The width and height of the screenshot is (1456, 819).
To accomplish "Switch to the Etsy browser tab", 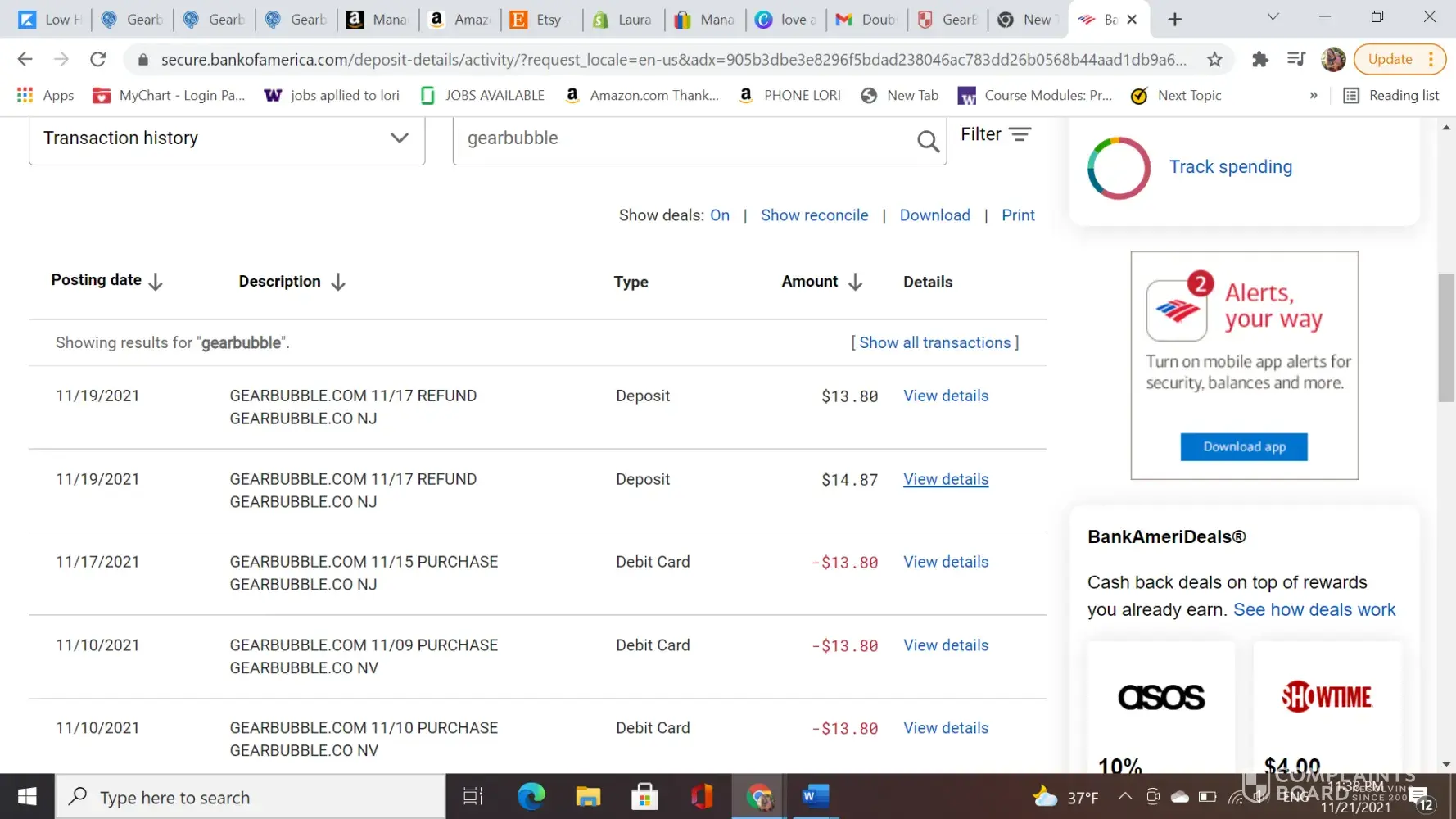I will pyautogui.click(x=540, y=20).
